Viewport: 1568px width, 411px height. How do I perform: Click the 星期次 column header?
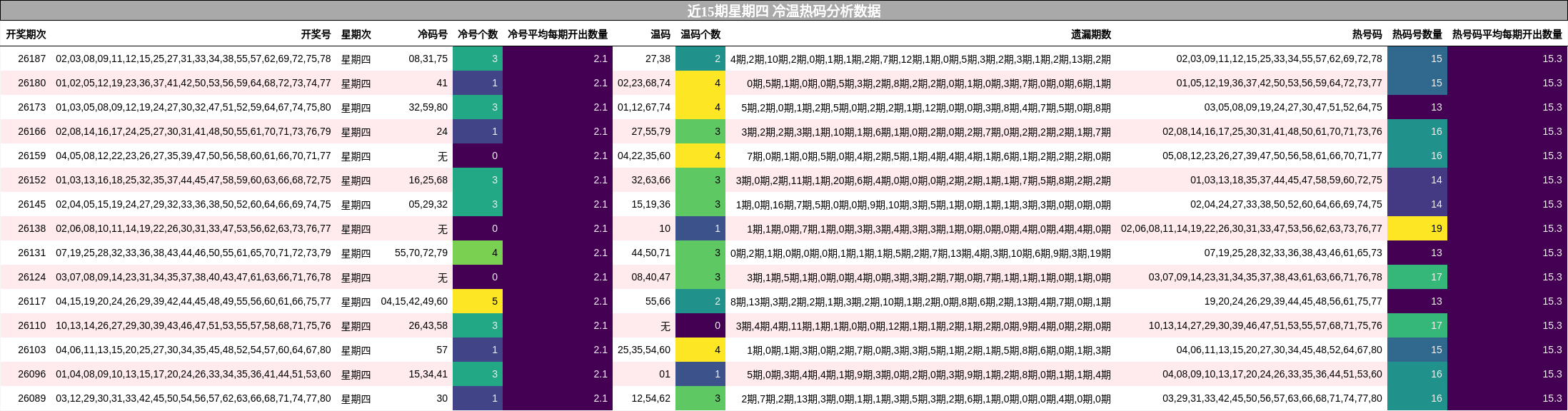[356, 34]
